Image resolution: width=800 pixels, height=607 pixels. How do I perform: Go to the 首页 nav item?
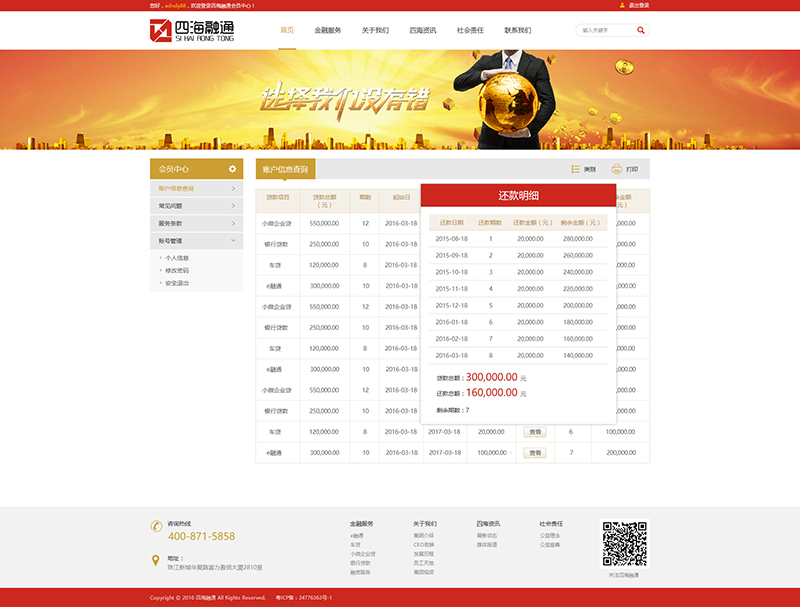[287, 30]
